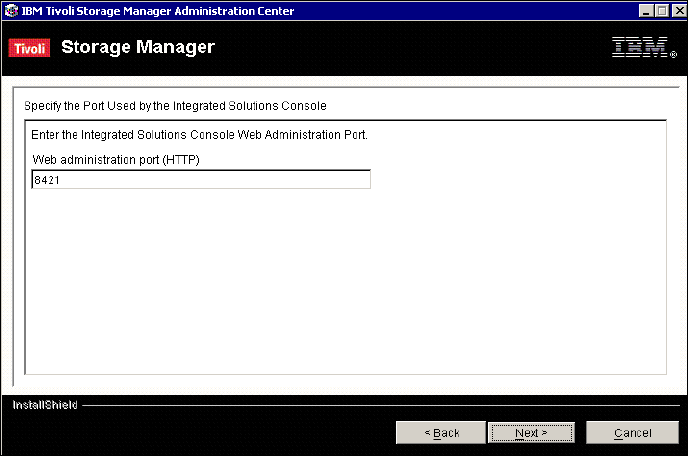
Task: Cancel the installation wizard
Action: click(632, 433)
